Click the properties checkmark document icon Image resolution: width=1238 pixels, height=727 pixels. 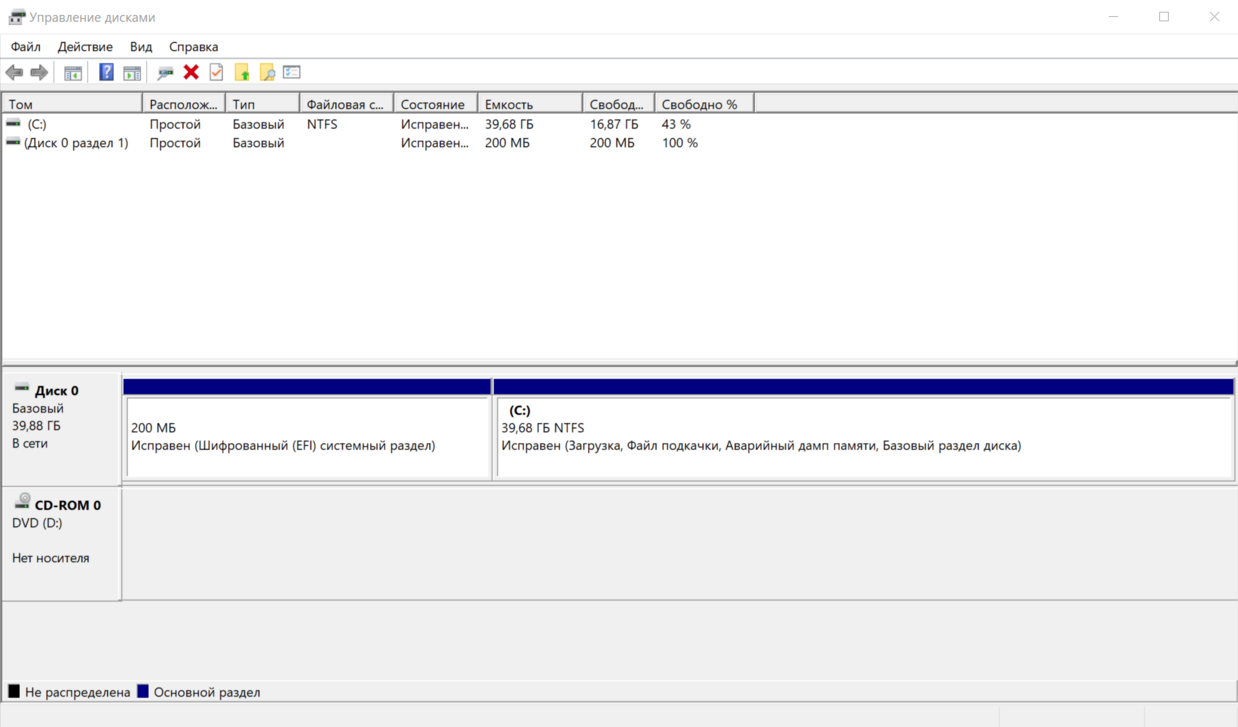tap(216, 72)
